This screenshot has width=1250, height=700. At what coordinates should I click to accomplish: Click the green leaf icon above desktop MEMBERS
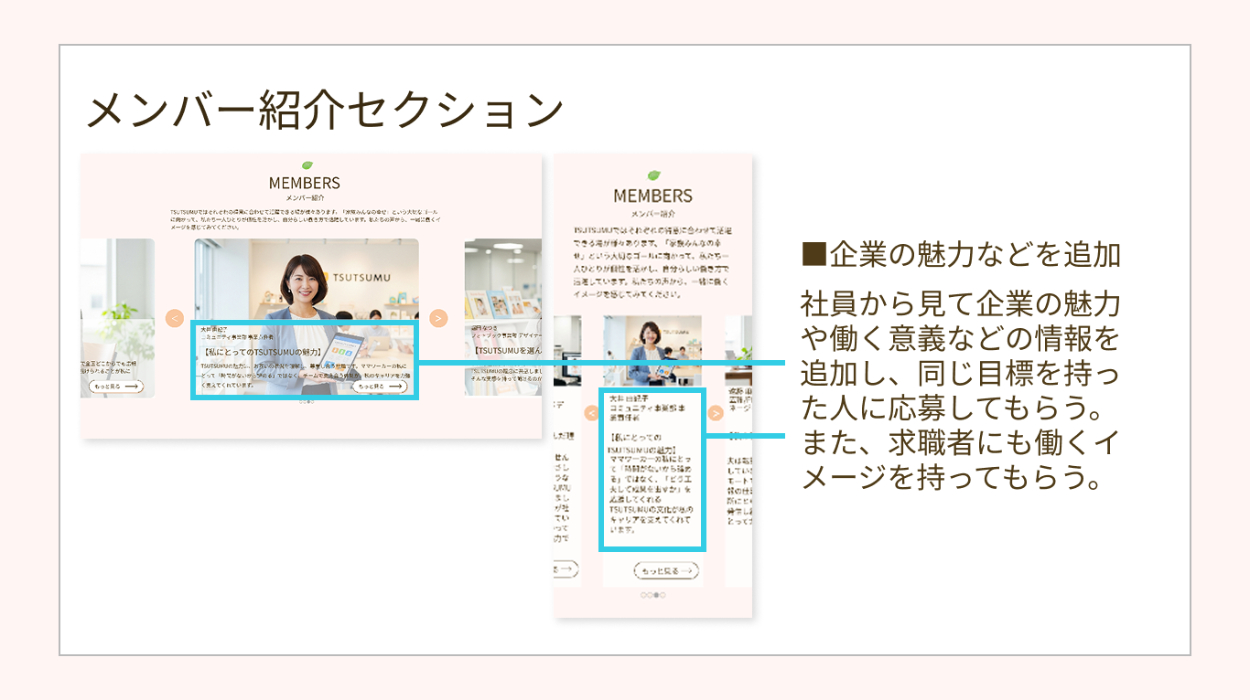306,167
